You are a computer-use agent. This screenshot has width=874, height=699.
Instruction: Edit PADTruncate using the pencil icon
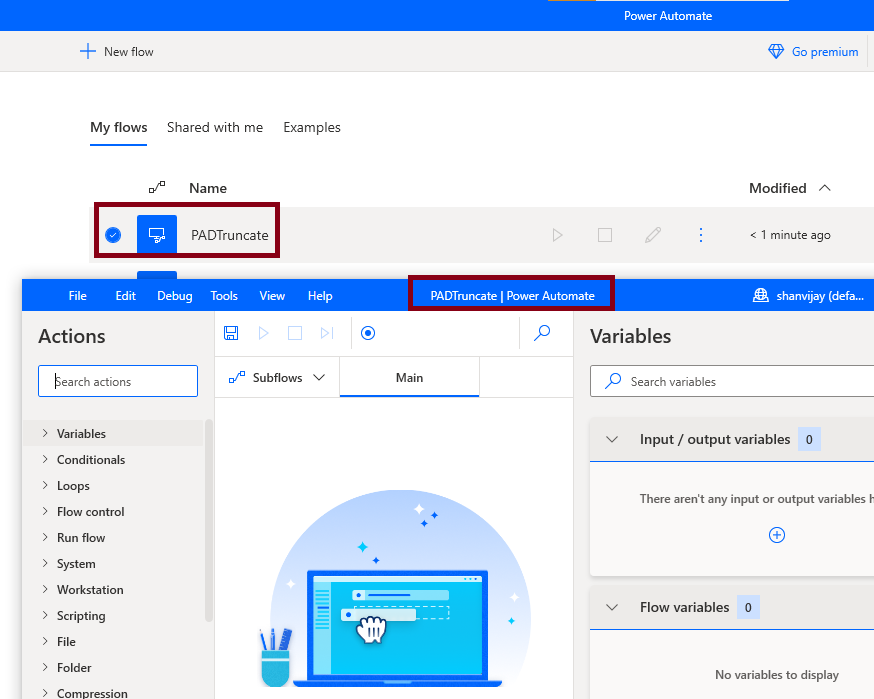(652, 234)
